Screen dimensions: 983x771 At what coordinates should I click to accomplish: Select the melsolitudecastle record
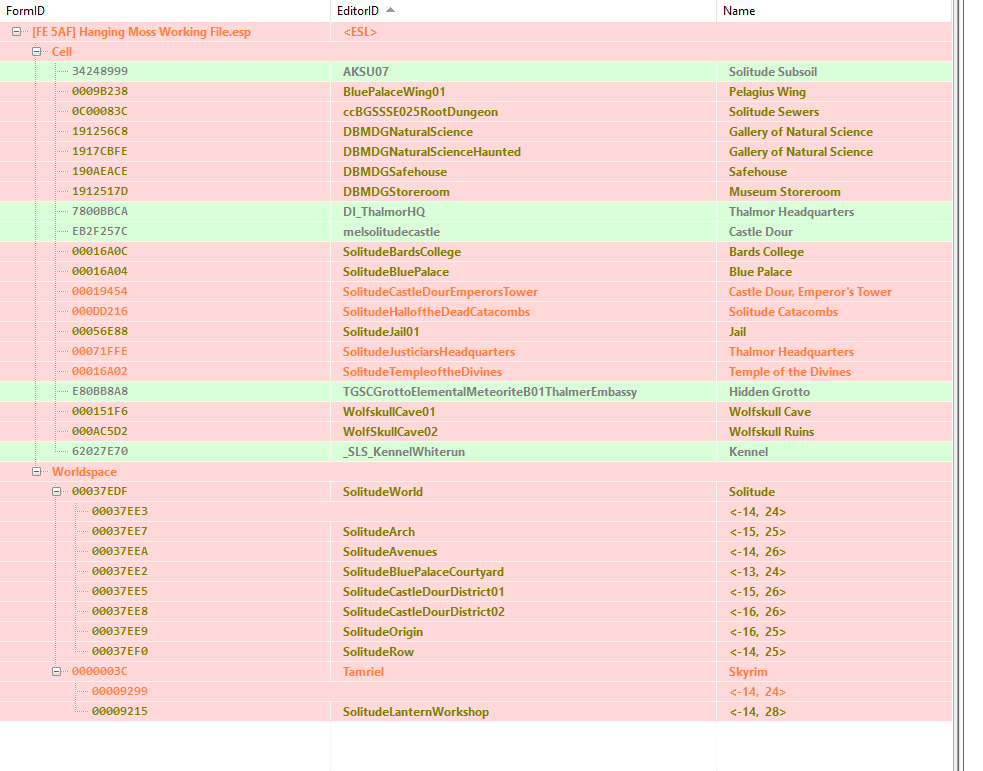click(476, 232)
